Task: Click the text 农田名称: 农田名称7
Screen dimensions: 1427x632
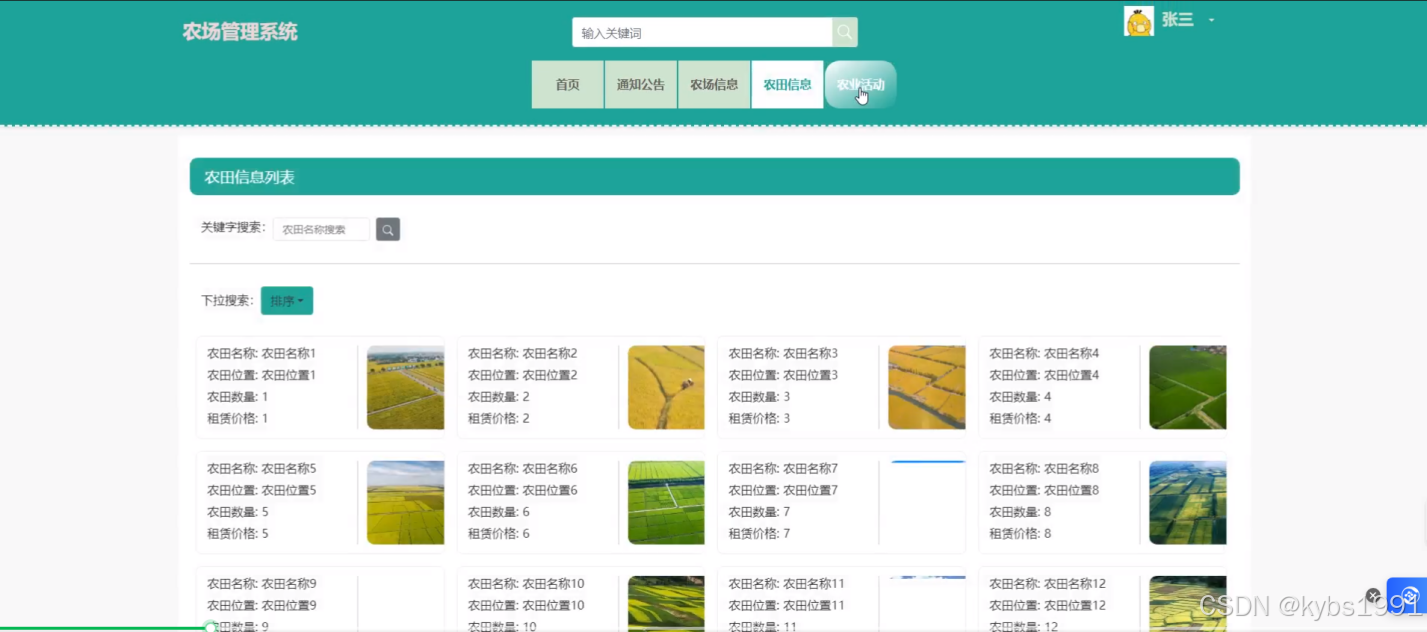Action: pos(783,469)
